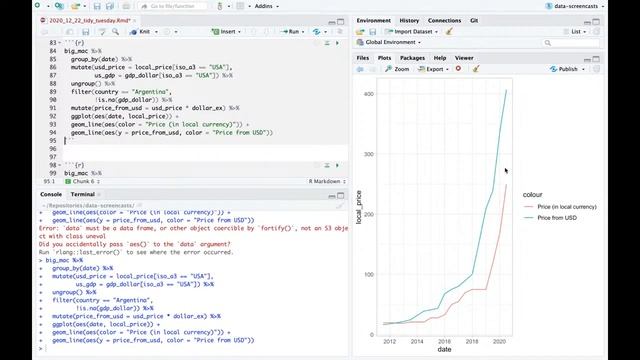640x360 pixels.
Task: Save workspace using the Environment disk icon
Action: pos(373,32)
